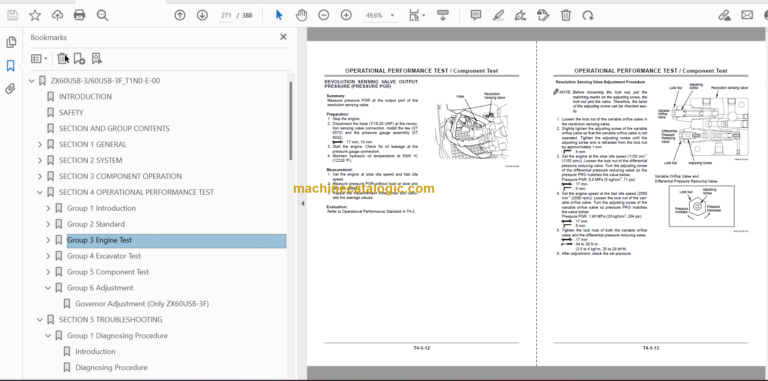Expand Group 4 Excavator Test arrow

point(48,256)
